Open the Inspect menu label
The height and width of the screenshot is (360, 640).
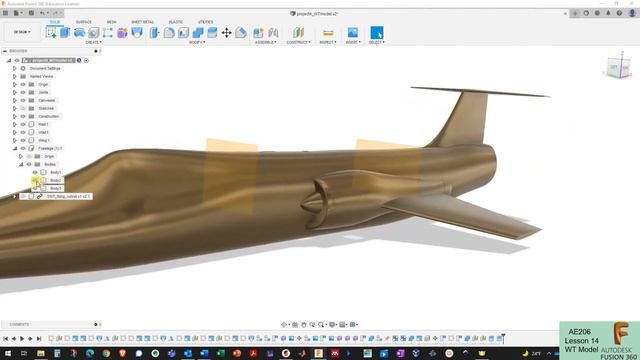click(328, 42)
